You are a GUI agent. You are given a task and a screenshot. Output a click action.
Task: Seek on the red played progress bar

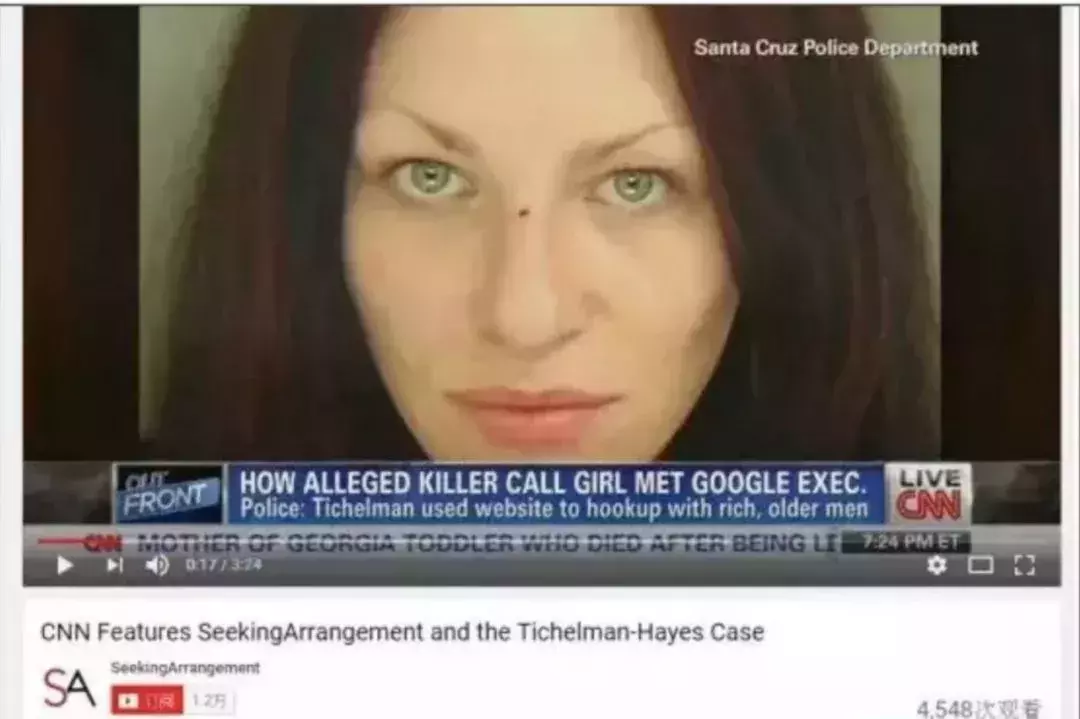point(62,541)
